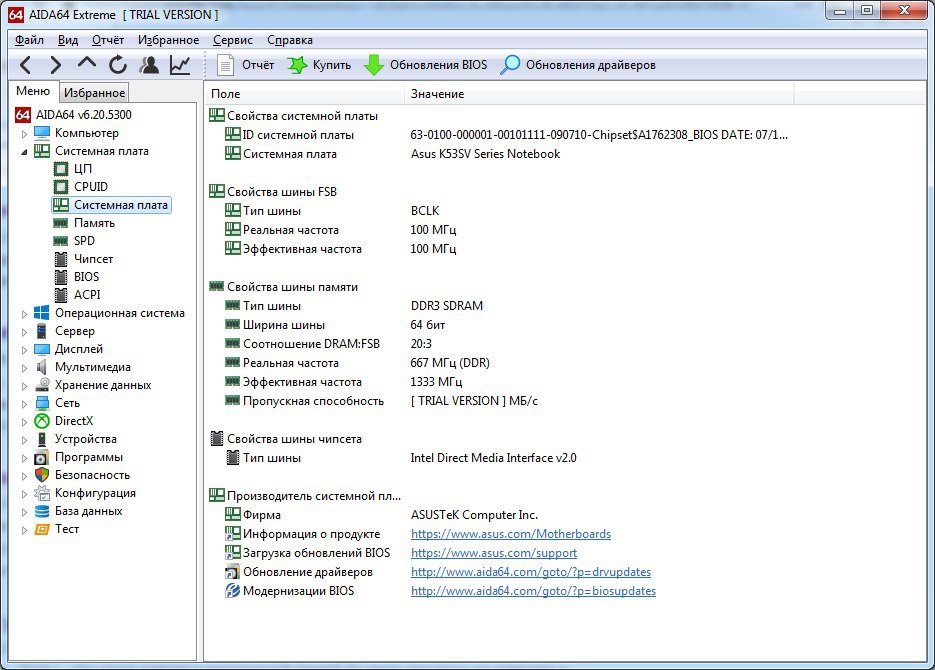Expand the Сервер tree node
This screenshot has width=935, height=670.
(24, 331)
